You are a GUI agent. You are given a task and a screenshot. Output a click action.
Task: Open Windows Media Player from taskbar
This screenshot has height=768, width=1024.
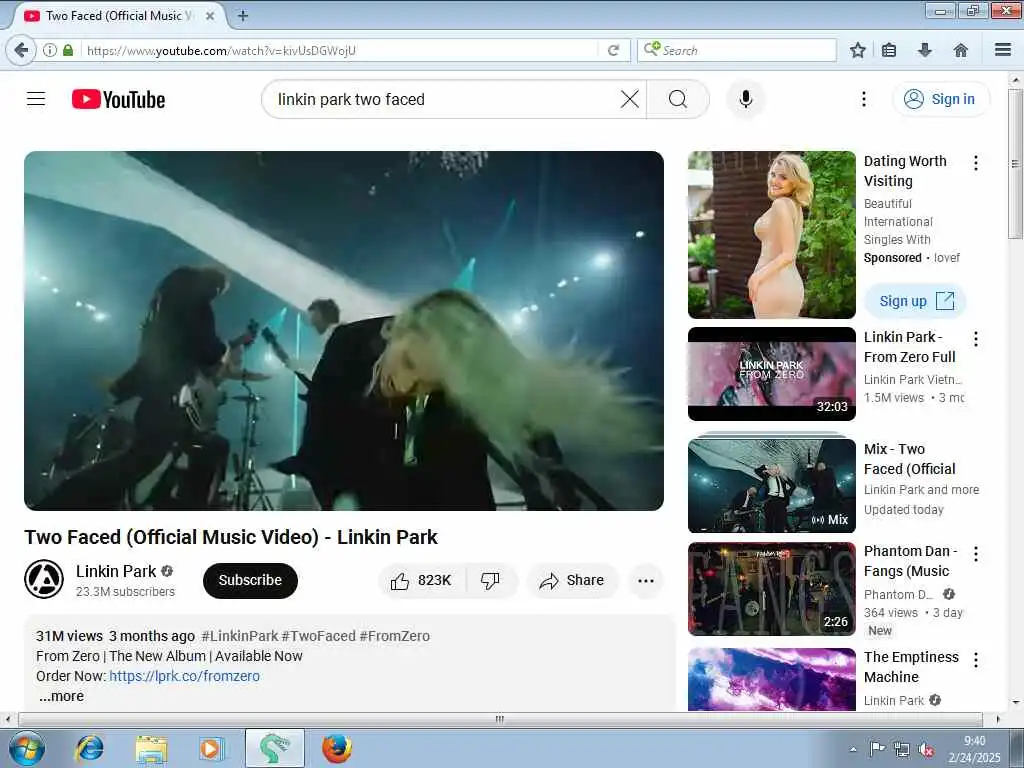point(211,748)
